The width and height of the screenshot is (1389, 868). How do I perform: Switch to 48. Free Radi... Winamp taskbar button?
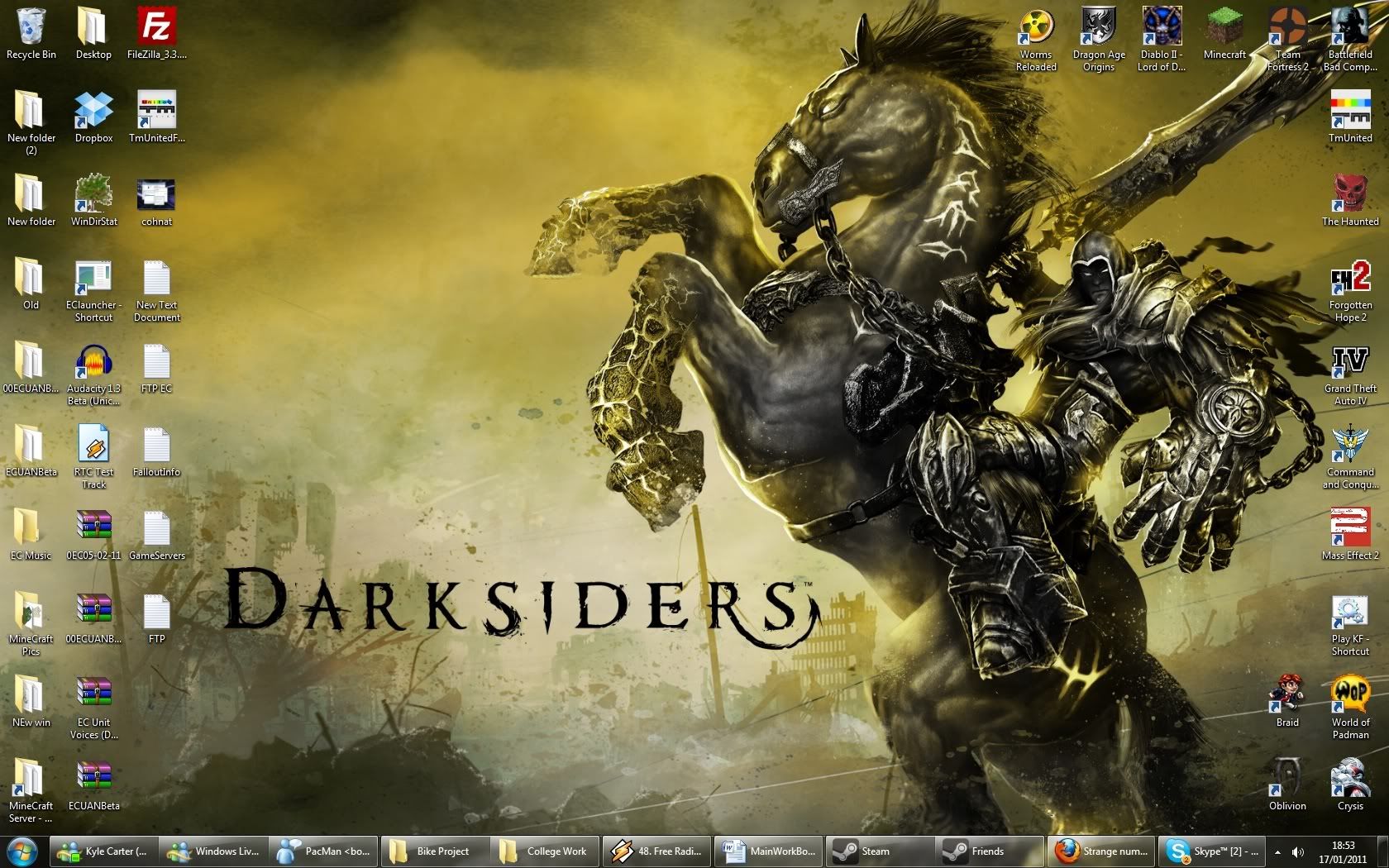click(658, 851)
